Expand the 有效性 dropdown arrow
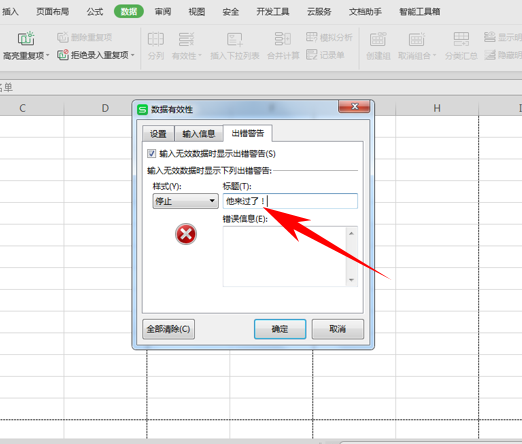Screen dimensions: 522x444 point(200,55)
